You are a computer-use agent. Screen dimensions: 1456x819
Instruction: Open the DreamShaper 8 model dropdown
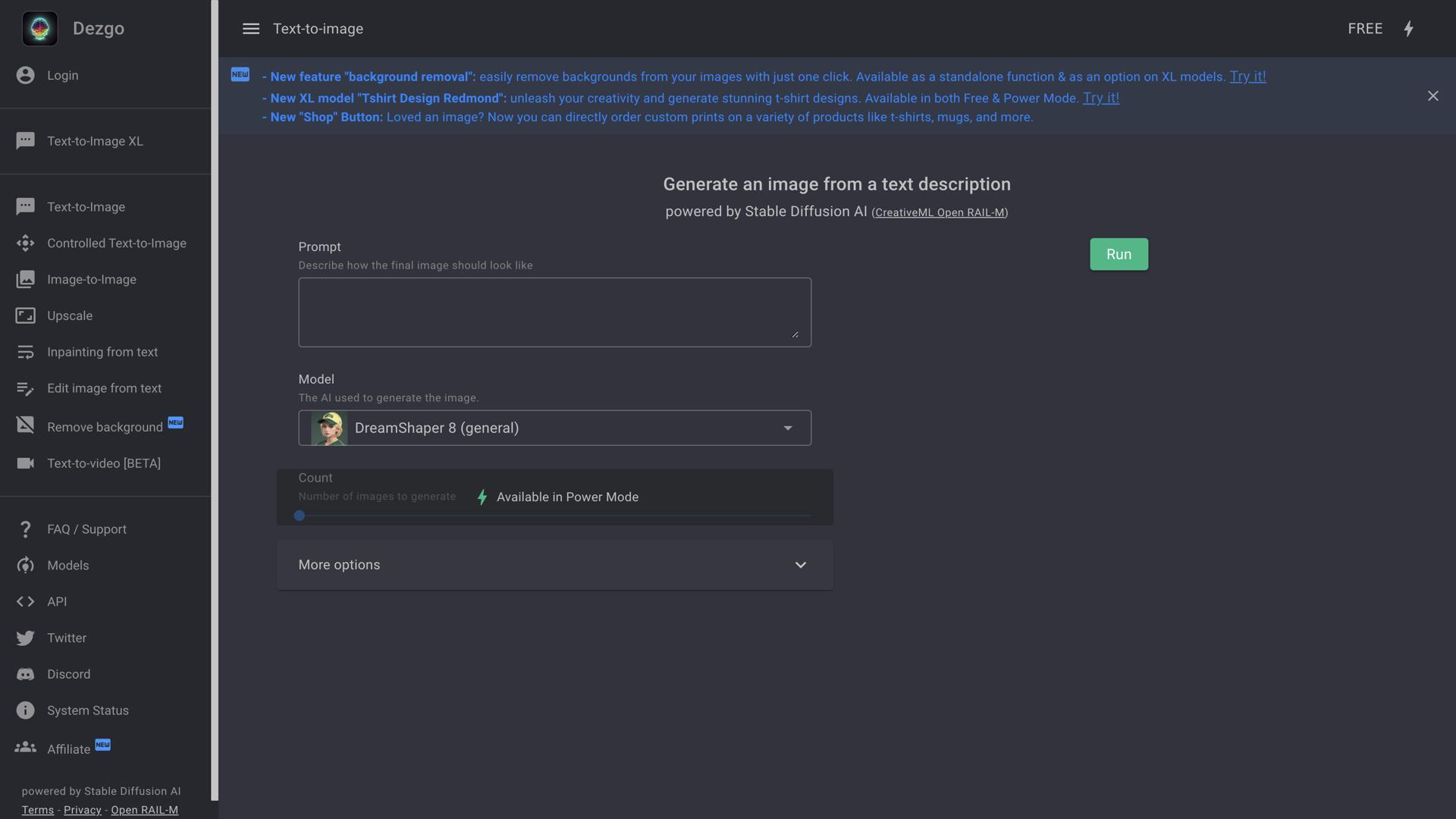(x=554, y=428)
